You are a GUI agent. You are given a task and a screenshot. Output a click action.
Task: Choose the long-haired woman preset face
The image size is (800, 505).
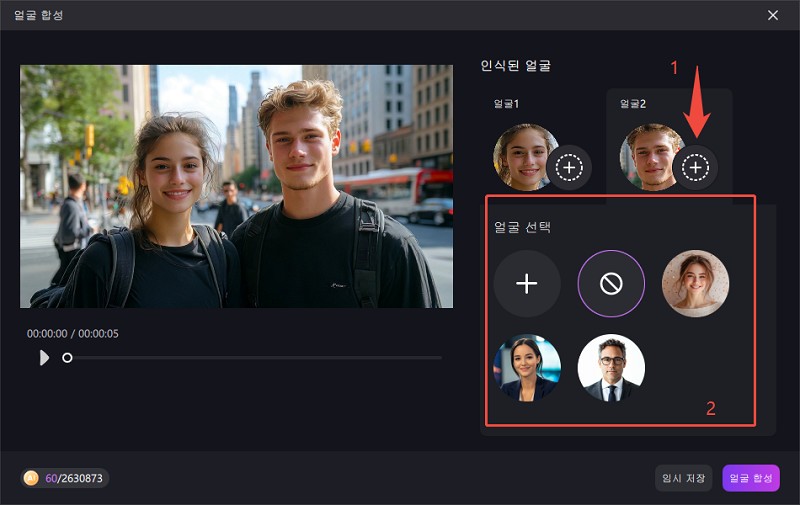(695, 284)
